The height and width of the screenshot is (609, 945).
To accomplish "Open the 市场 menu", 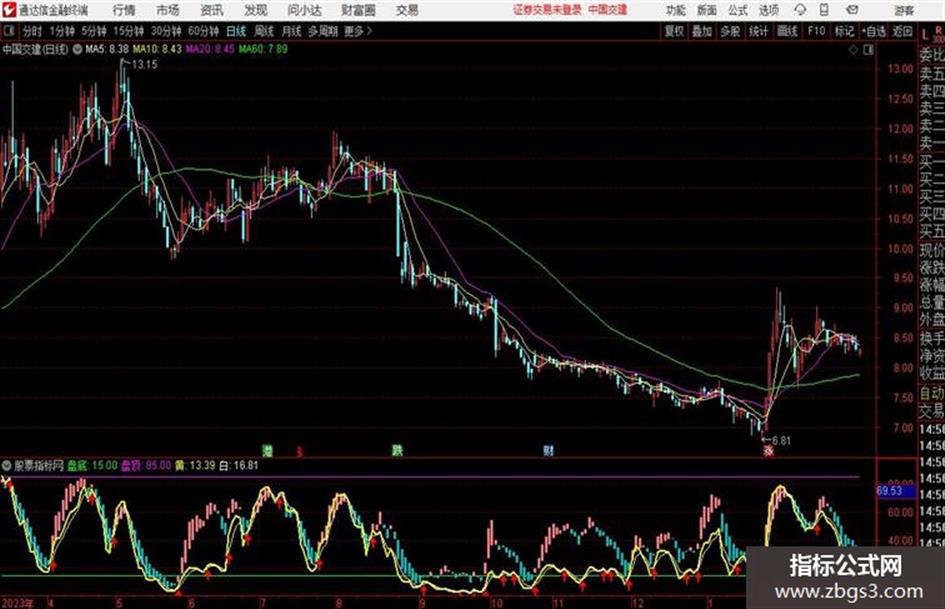I will click(x=168, y=10).
